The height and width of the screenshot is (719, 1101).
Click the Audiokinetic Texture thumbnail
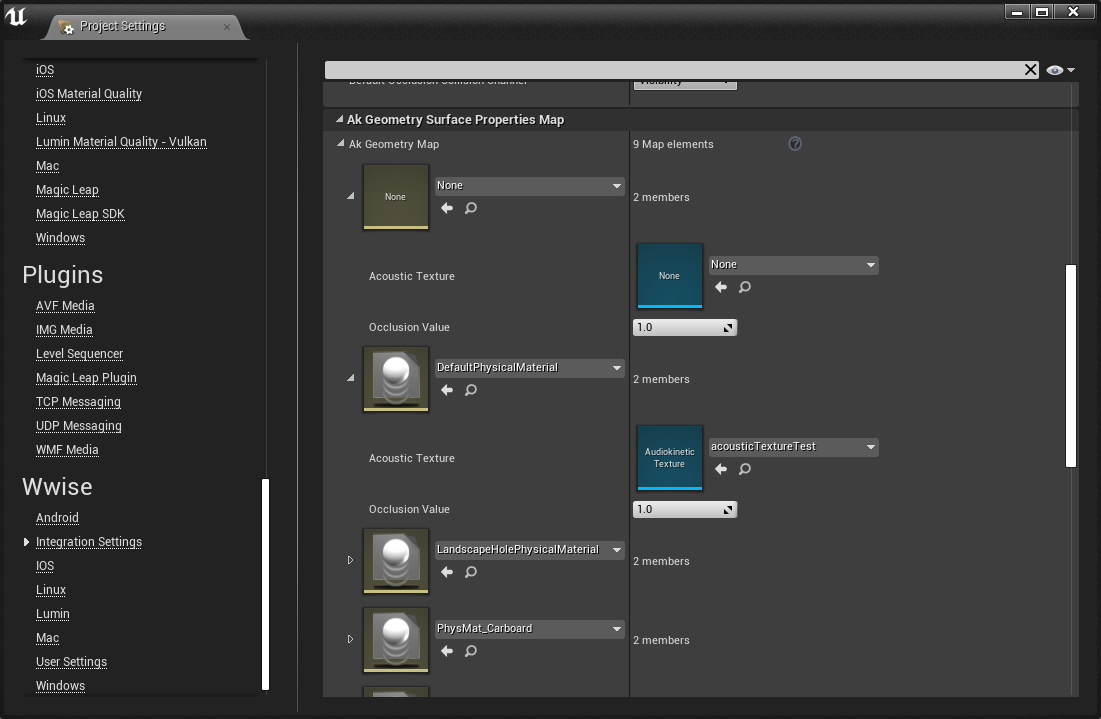point(669,458)
